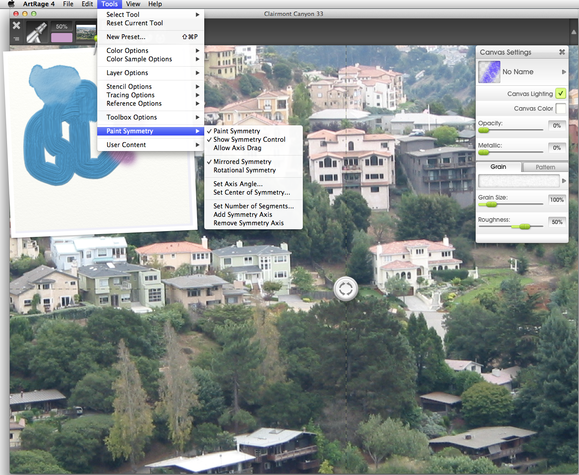Toggle the Canvas Lighting checkbox
Image resolution: width=579 pixels, height=475 pixels.
(561, 93)
